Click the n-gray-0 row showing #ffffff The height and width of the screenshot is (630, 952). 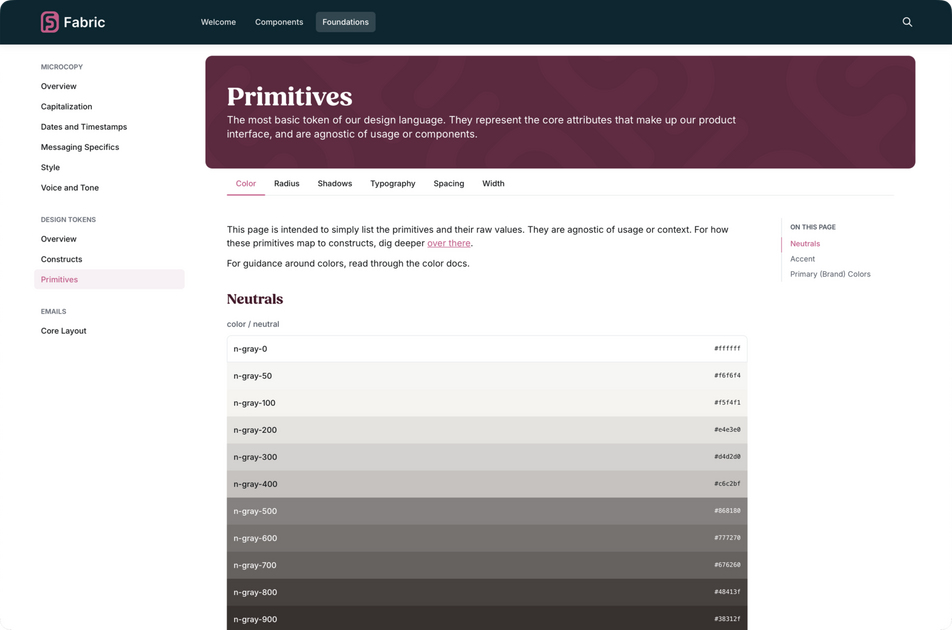tap(486, 348)
